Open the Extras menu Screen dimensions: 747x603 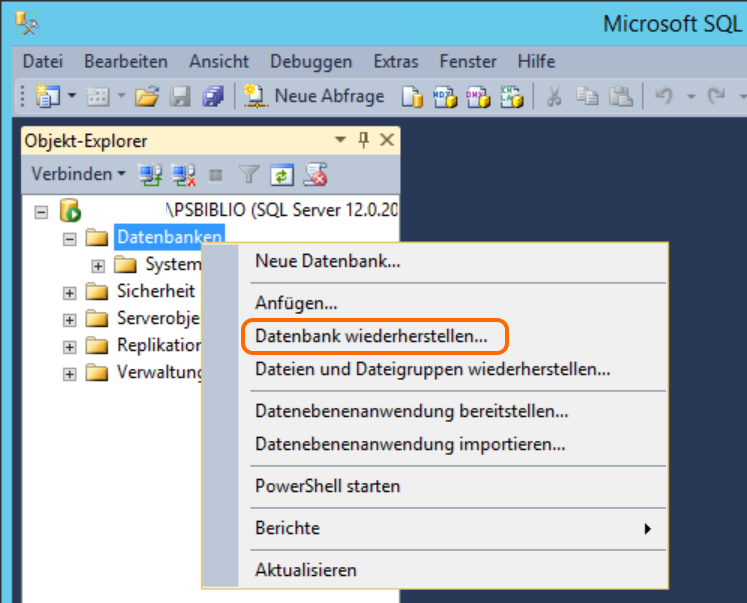[396, 62]
